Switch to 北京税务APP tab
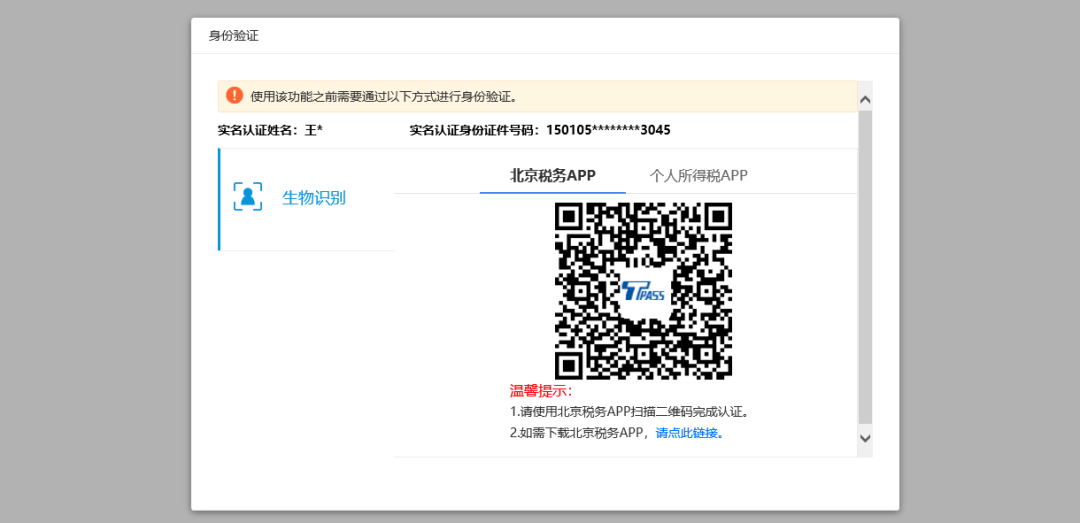This screenshot has height=523, width=1080. click(x=552, y=175)
